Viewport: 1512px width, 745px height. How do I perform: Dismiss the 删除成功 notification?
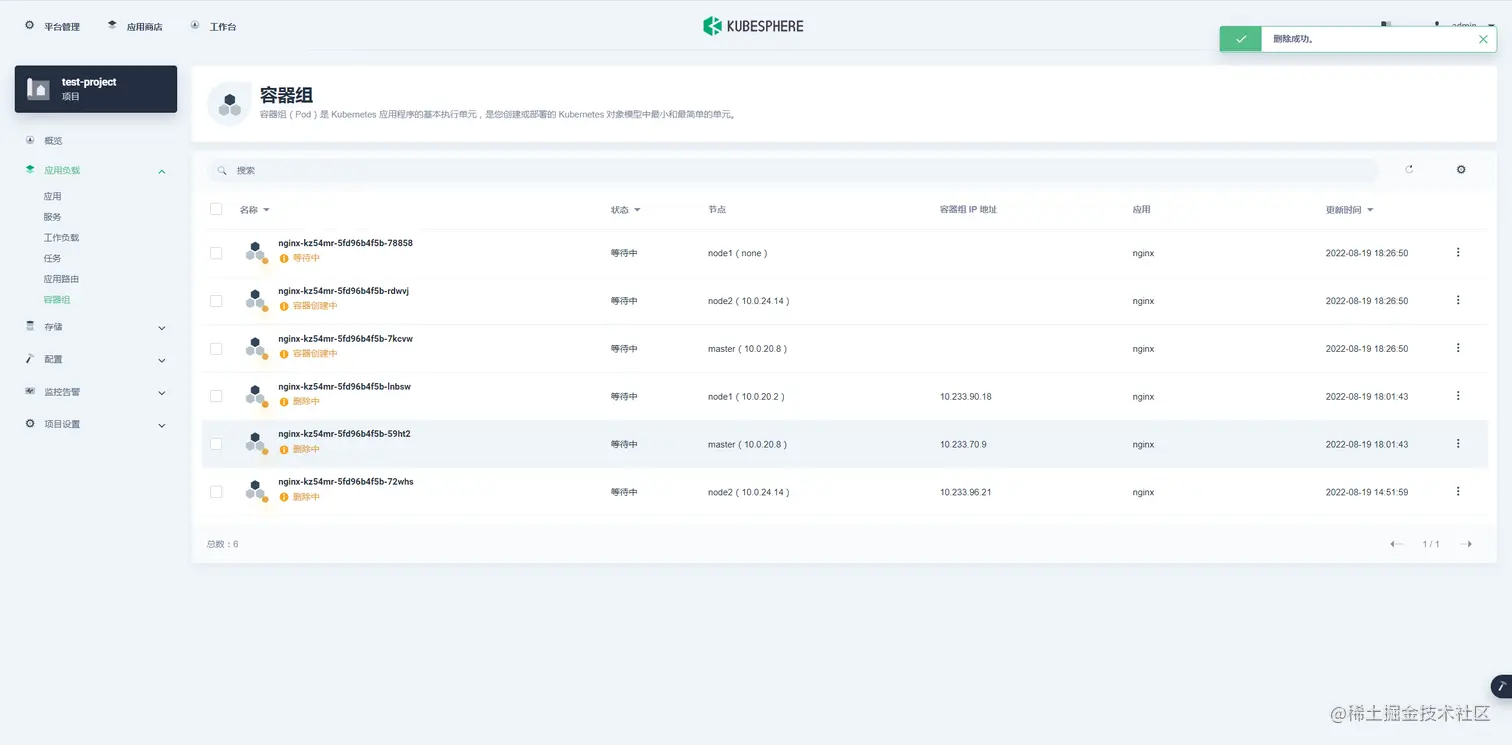tap(1483, 39)
